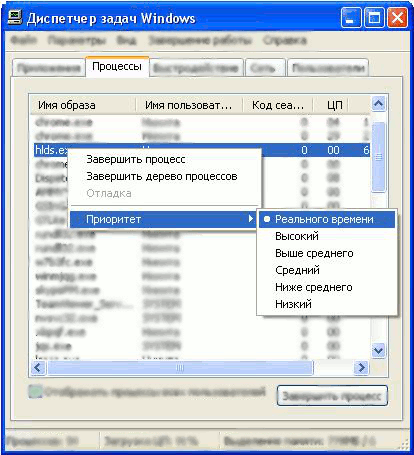Toggle the show all users' processes checkbox

pyautogui.click(x=35, y=392)
